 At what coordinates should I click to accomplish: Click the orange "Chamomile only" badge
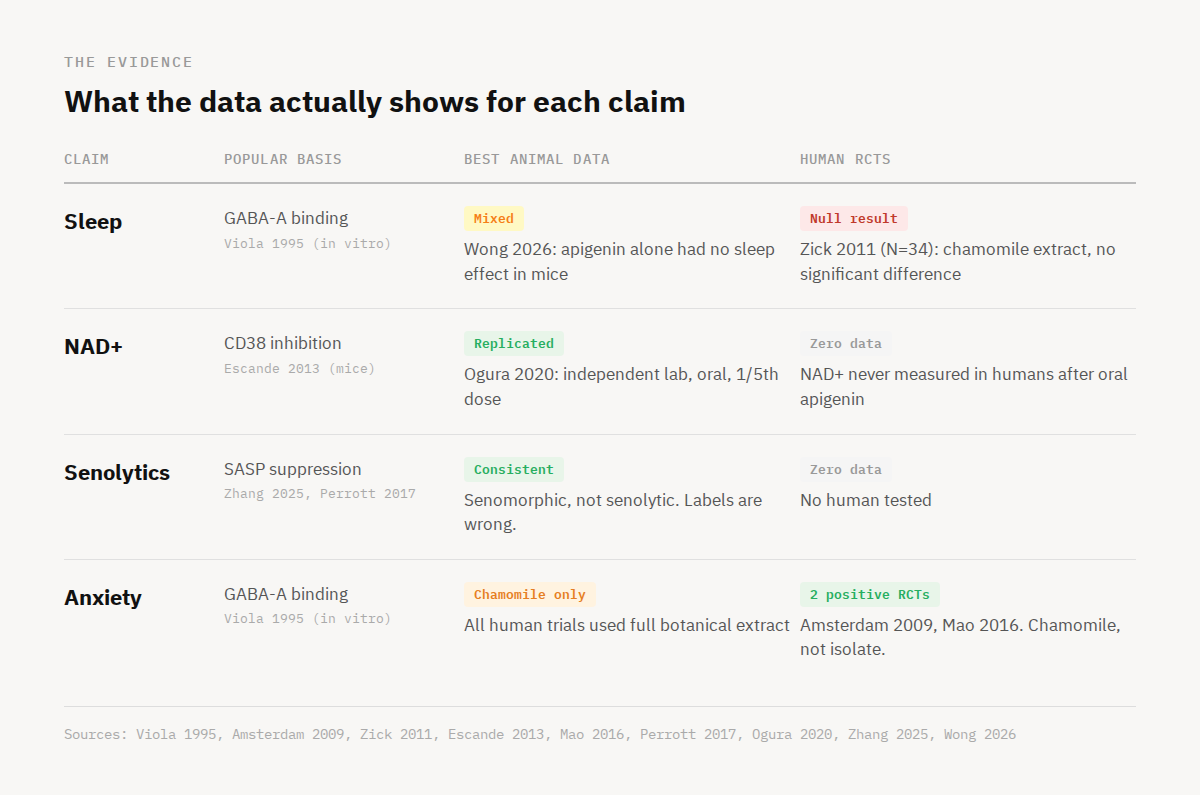[529, 595]
